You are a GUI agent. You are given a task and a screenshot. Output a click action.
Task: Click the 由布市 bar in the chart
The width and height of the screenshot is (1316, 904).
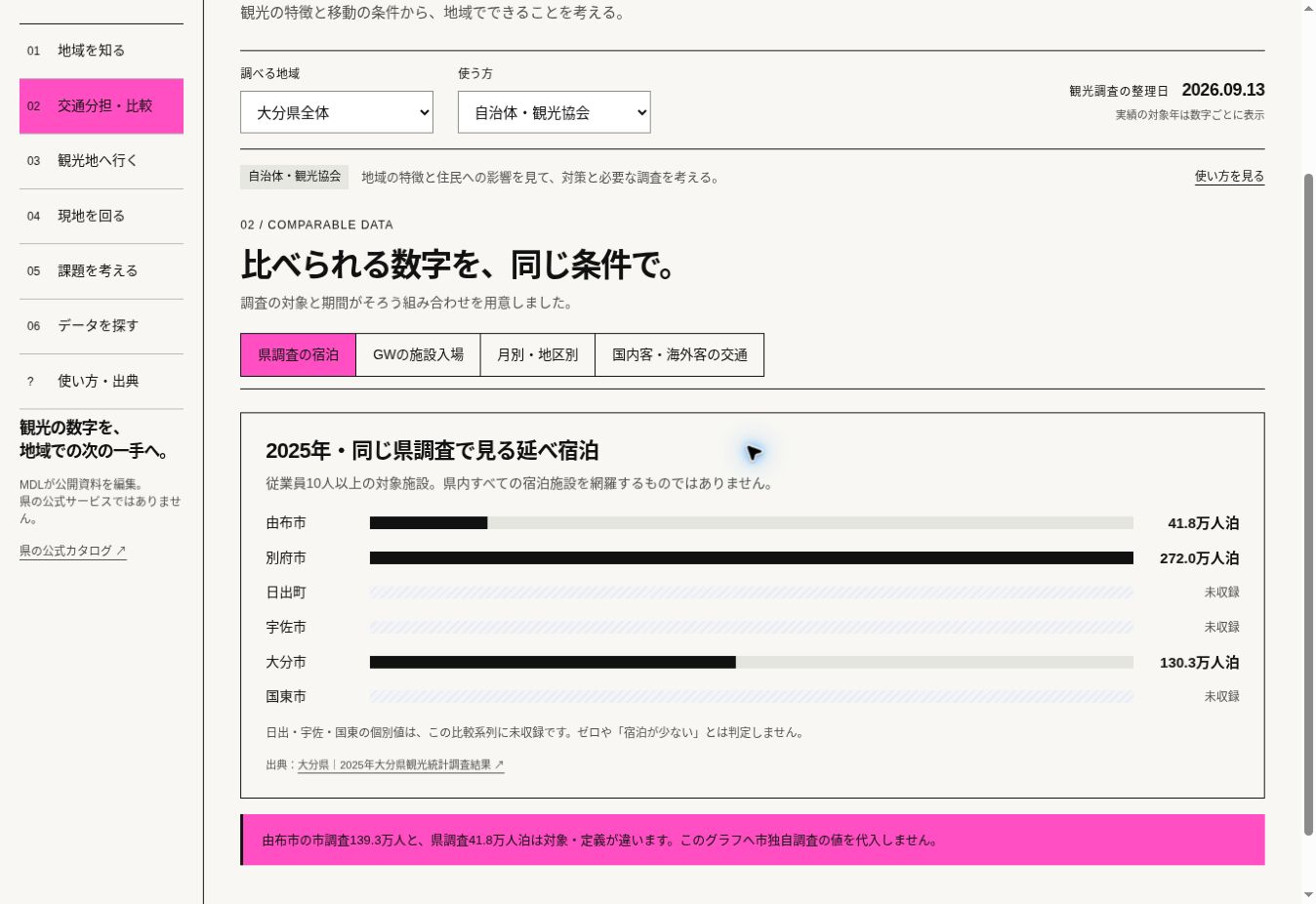(x=429, y=523)
